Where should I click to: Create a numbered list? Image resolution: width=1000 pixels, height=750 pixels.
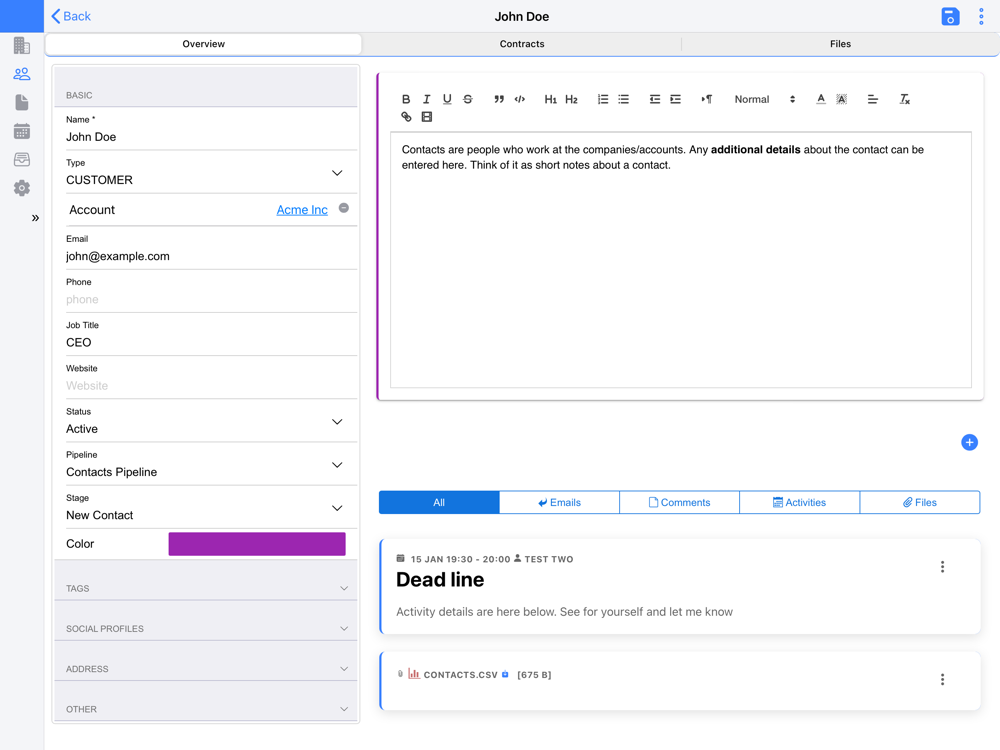(x=603, y=99)
